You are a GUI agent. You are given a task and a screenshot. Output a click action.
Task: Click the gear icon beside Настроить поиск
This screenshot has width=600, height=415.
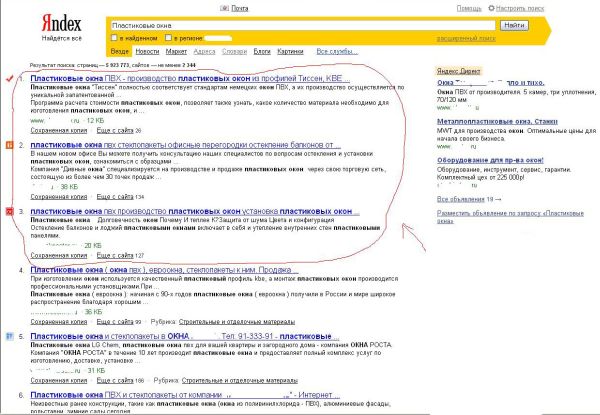(x=491, y=8)
